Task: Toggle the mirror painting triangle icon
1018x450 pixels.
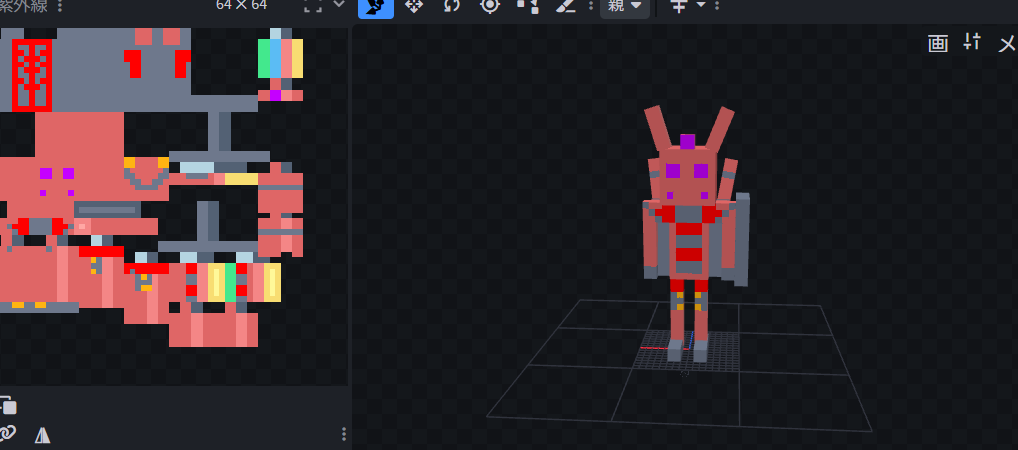Action: [x=42, y=435]
